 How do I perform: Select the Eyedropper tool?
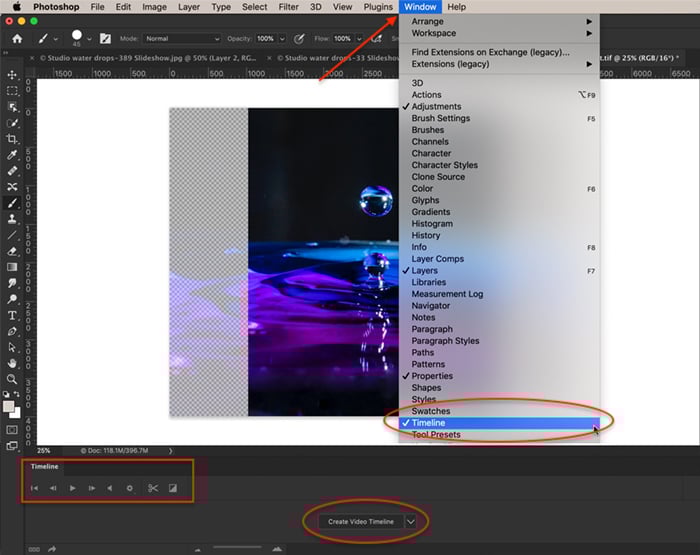12,155
